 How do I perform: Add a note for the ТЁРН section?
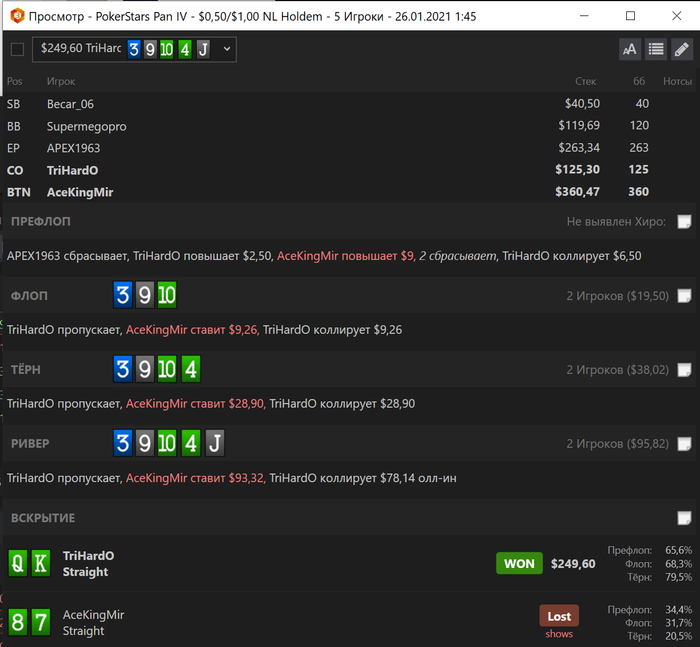684,370
